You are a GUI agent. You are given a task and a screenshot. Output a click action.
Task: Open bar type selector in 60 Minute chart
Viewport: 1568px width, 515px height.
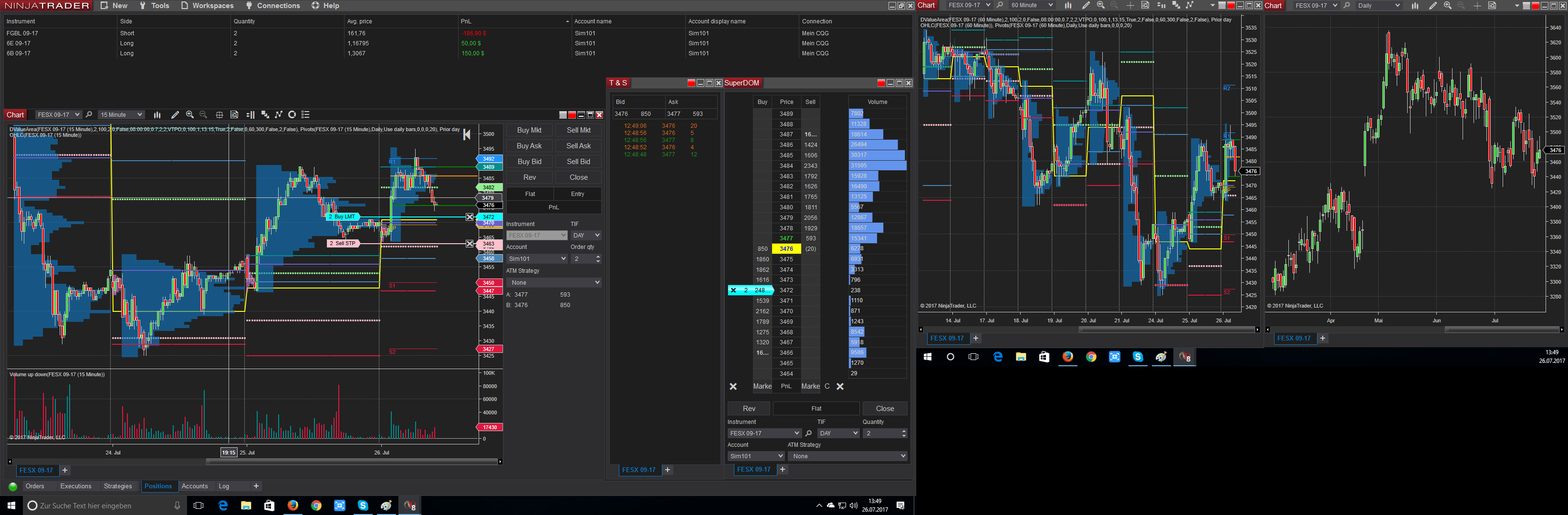tap(1067, 5)
